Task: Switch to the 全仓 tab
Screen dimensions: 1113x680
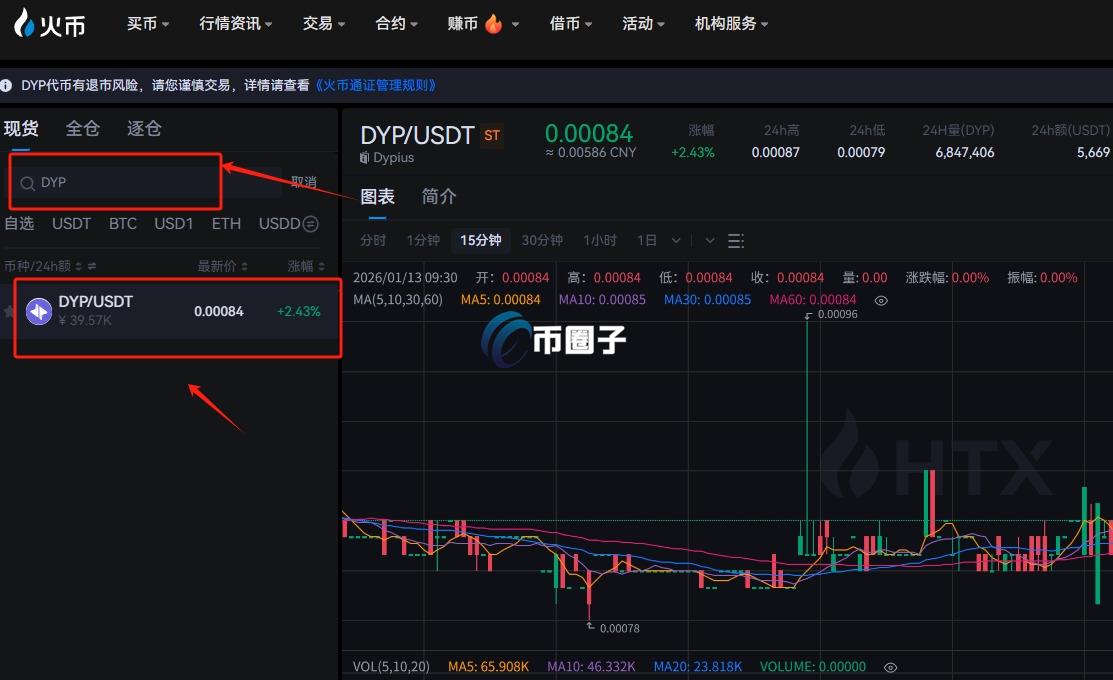Action: [x=85, y=128]
